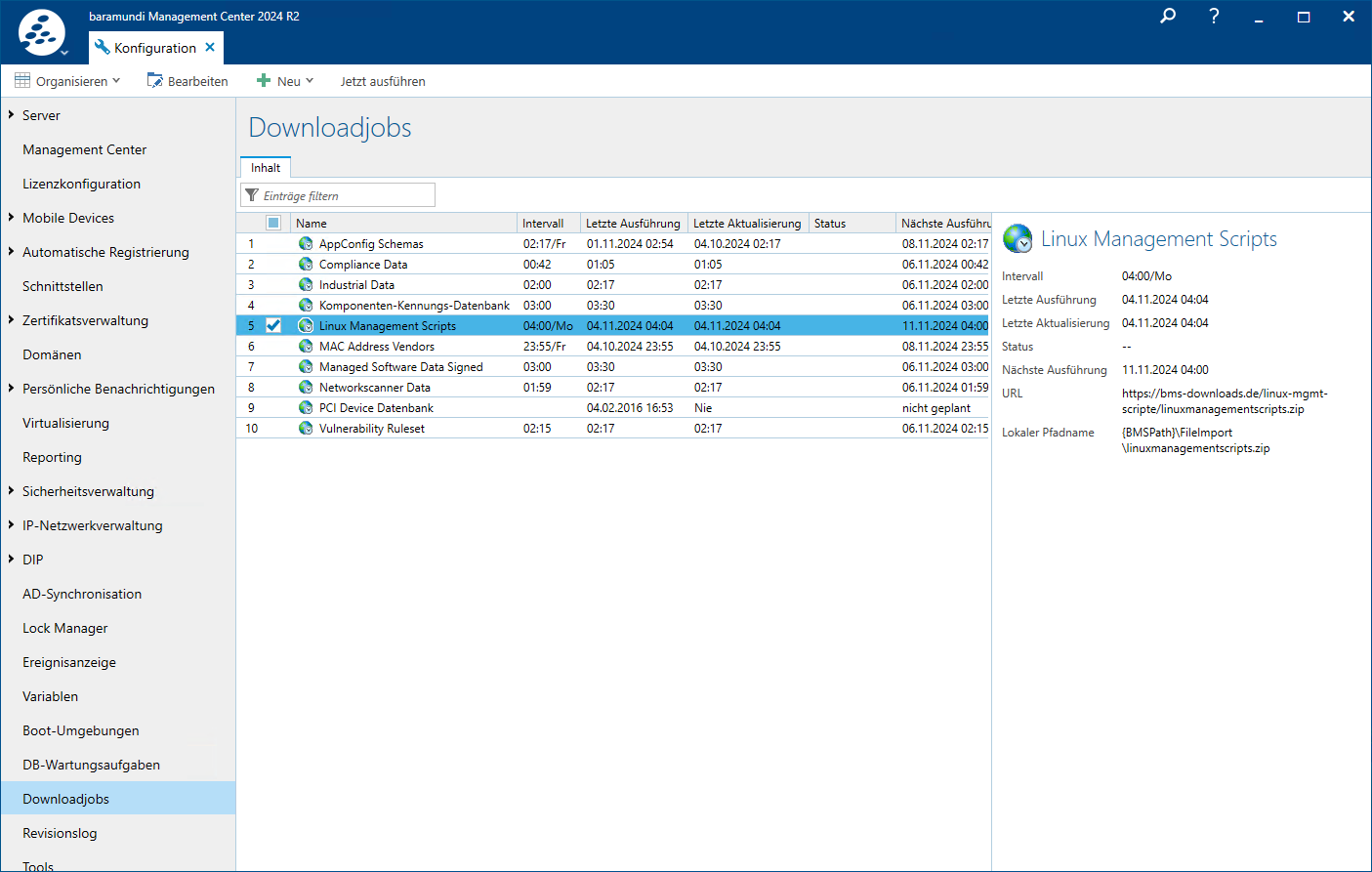
Task: Expand the Sicherheitsverwaltung tree node
Action: click(x=11, y=491)
